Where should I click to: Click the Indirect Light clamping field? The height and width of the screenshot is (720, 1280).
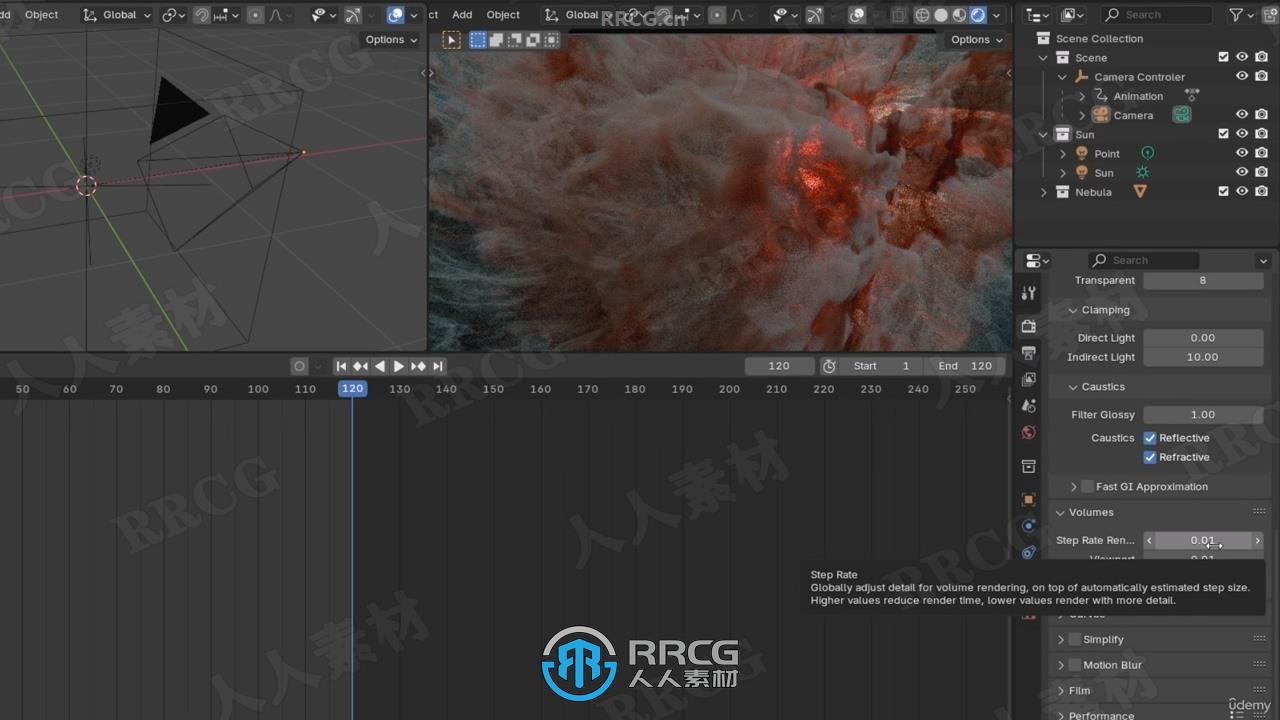click(x=1203, y=357)
